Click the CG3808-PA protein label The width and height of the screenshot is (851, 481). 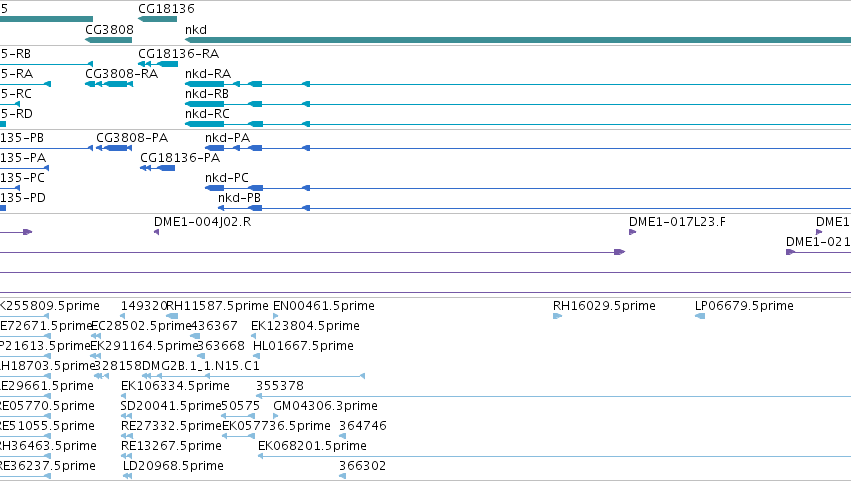pyautogui.click(x=132, y=138)
